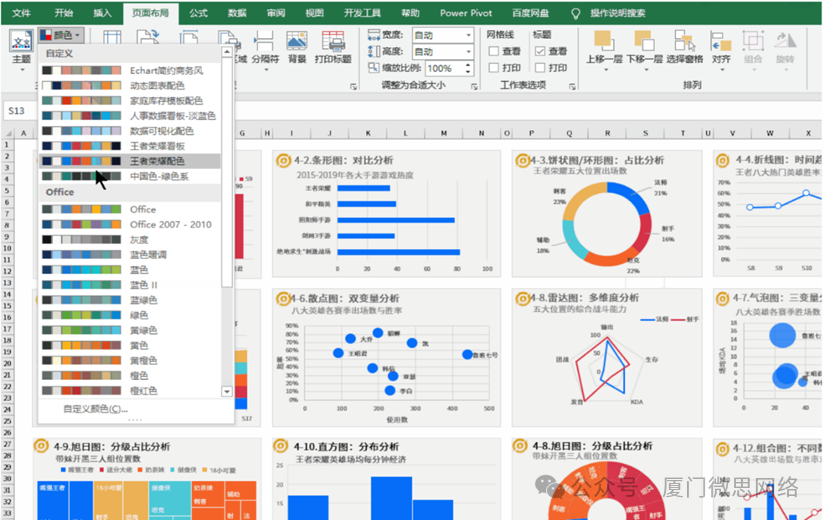Select 中国色-绿色系 color scheme

point(130,176)
